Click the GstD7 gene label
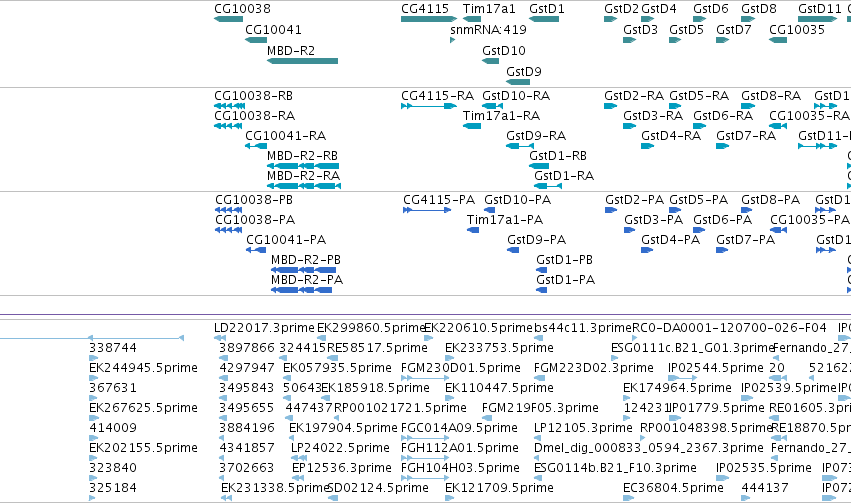Viewport: 851px width, 503px height. click(x=734, y=30)
